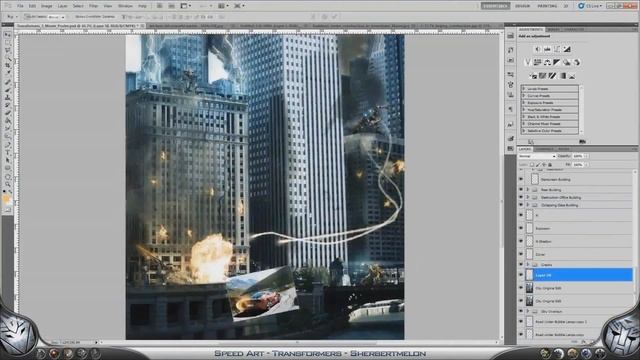Screen dimensions: 640x360
Task: Expand the Curves Presets list
Action: [524, 96]
